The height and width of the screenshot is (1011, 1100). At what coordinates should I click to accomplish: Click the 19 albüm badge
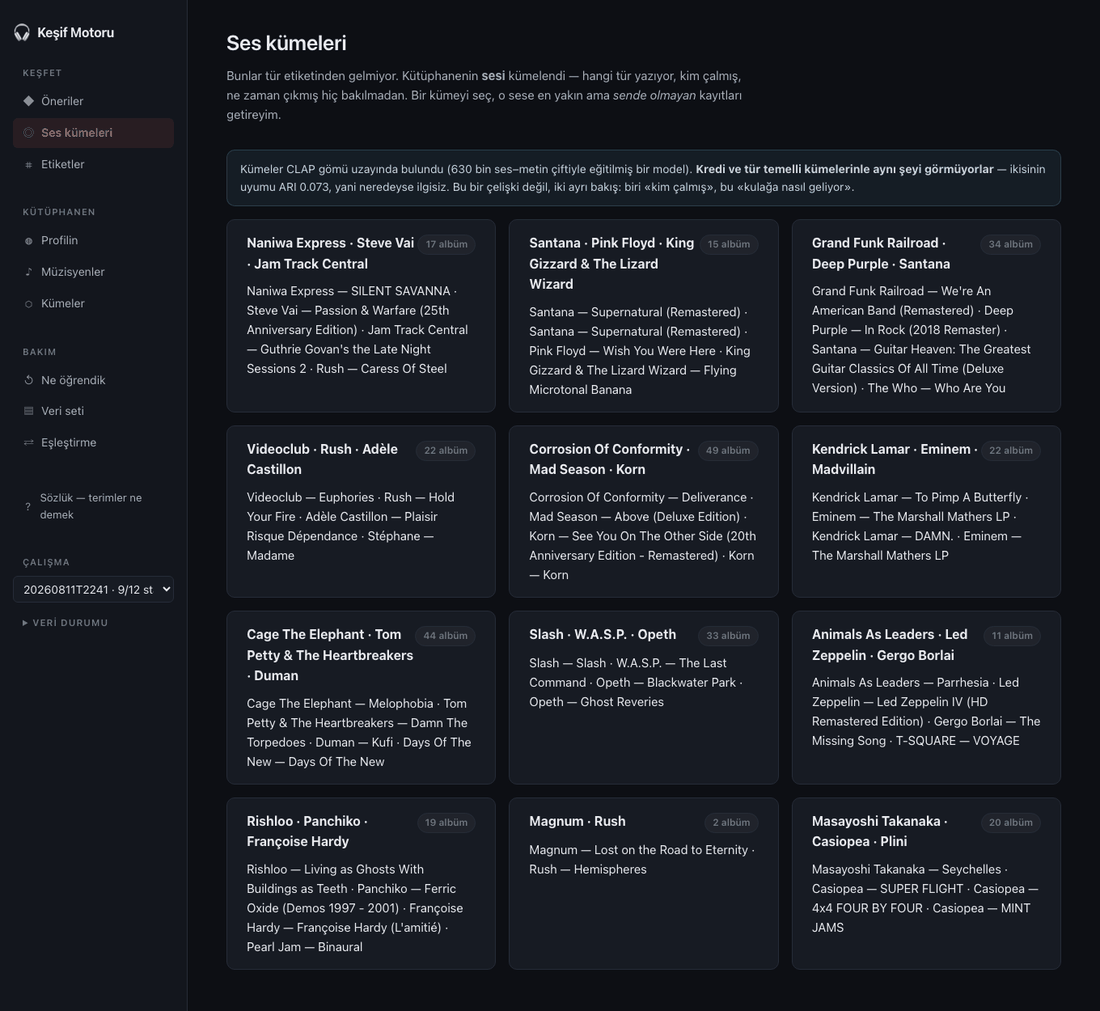click(x=445, y=822)
